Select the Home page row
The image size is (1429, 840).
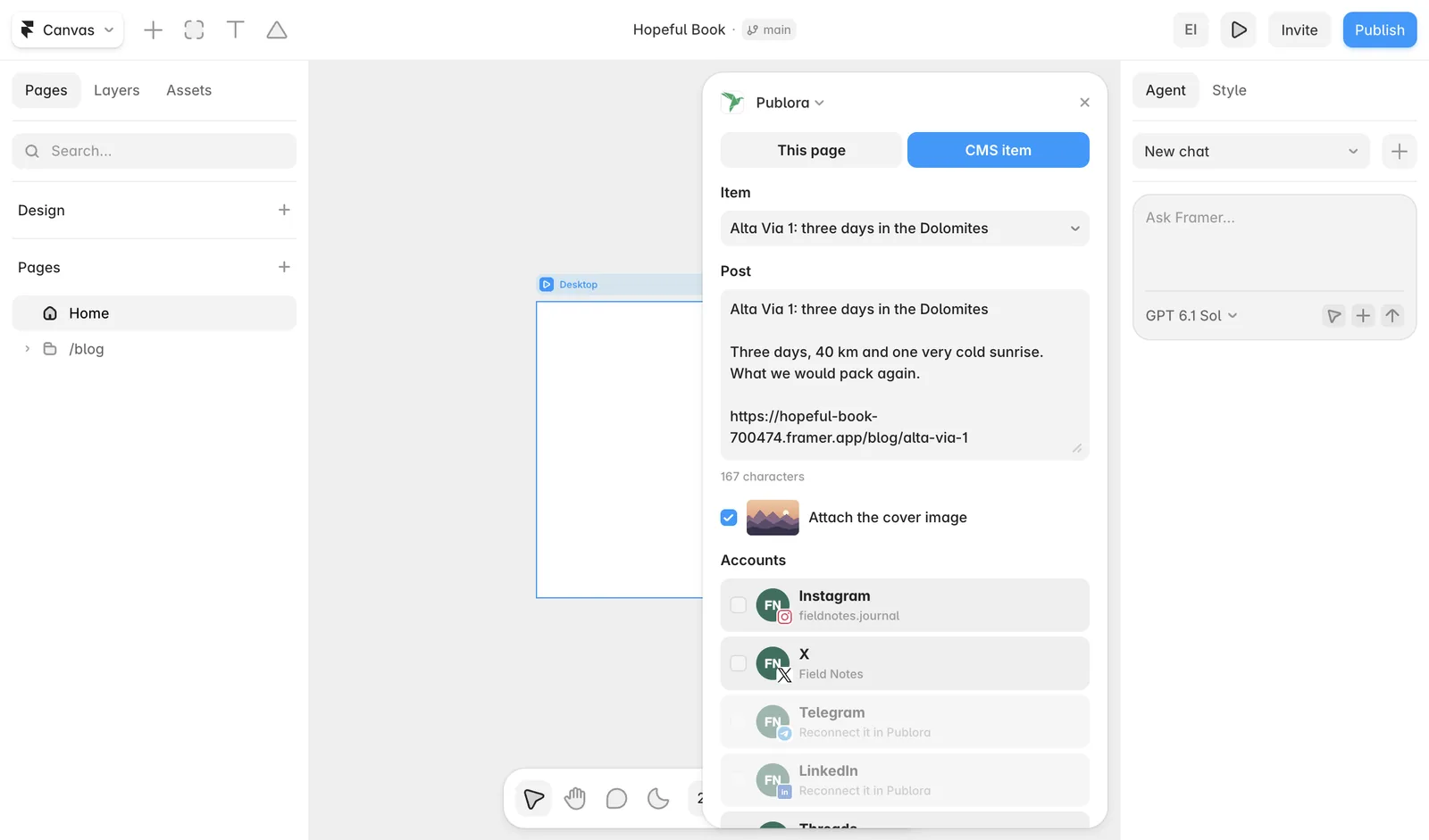click(155, 313)
